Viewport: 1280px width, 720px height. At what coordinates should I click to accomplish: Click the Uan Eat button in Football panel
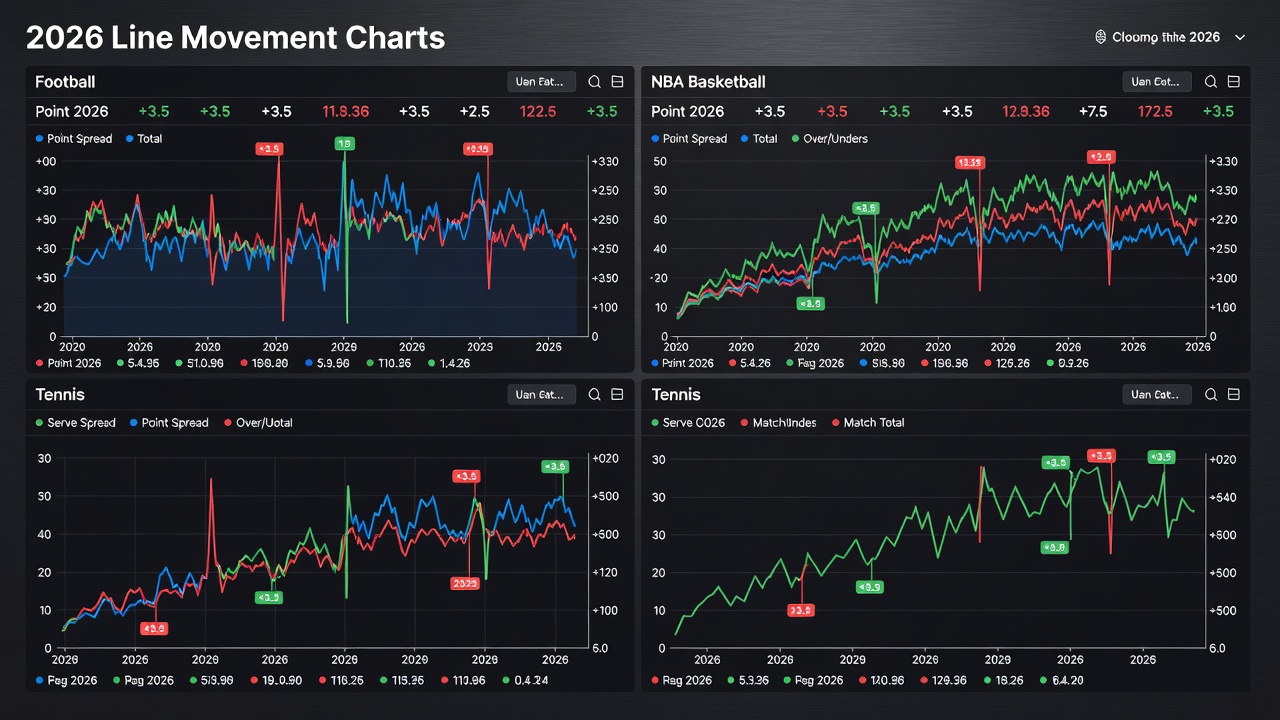pyautogui.click(x=542, y=82)
